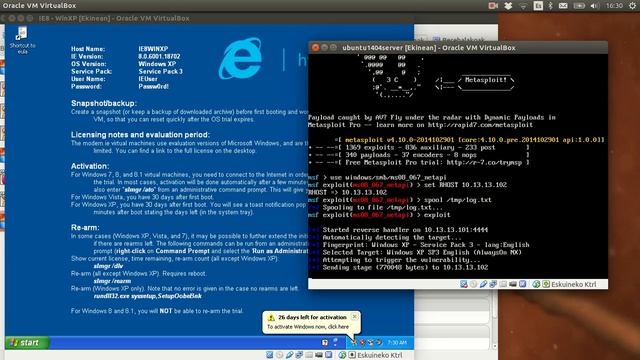The height and width of the screenshot is (360, 640).
Task: Click 'To activate Windows now, click here'
Action: click(x=308, y=327)
